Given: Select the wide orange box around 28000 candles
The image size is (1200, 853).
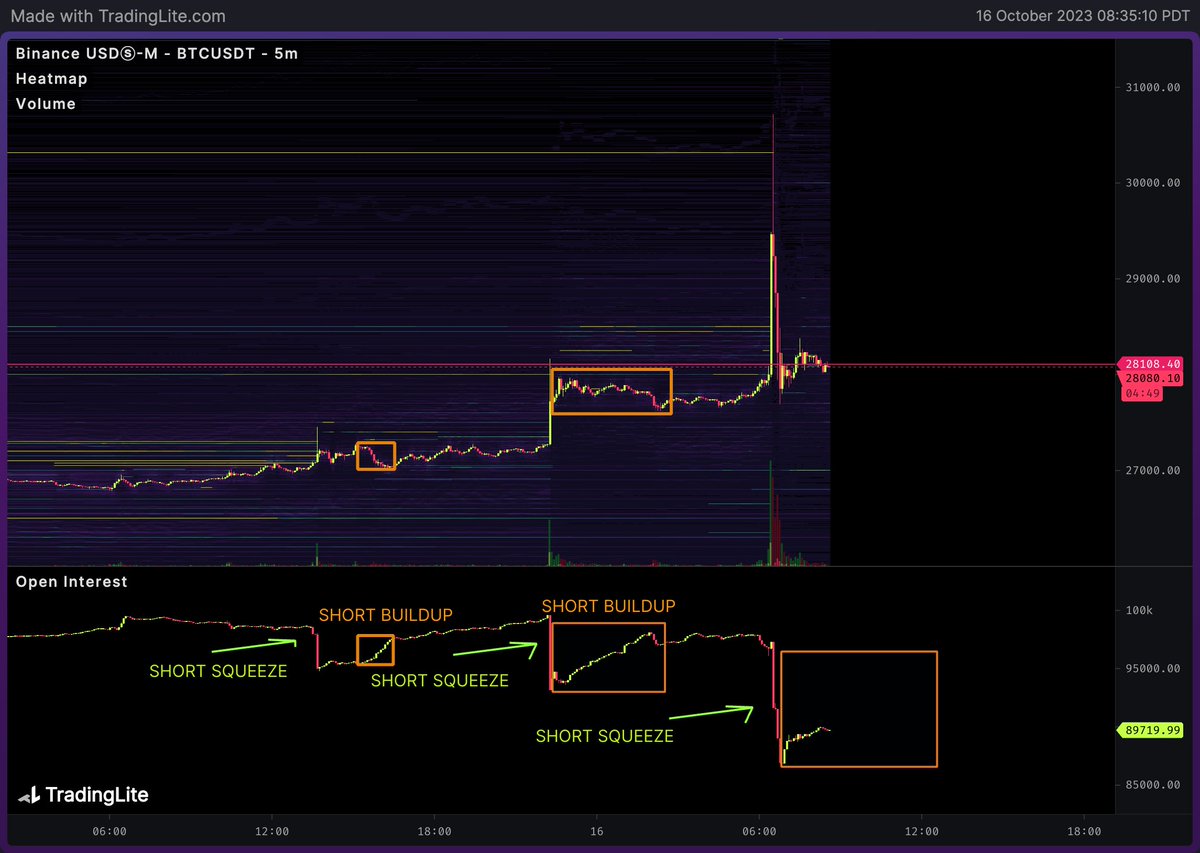Looking at the screenshot, I should pyautogui.click(x=611, y=371).
